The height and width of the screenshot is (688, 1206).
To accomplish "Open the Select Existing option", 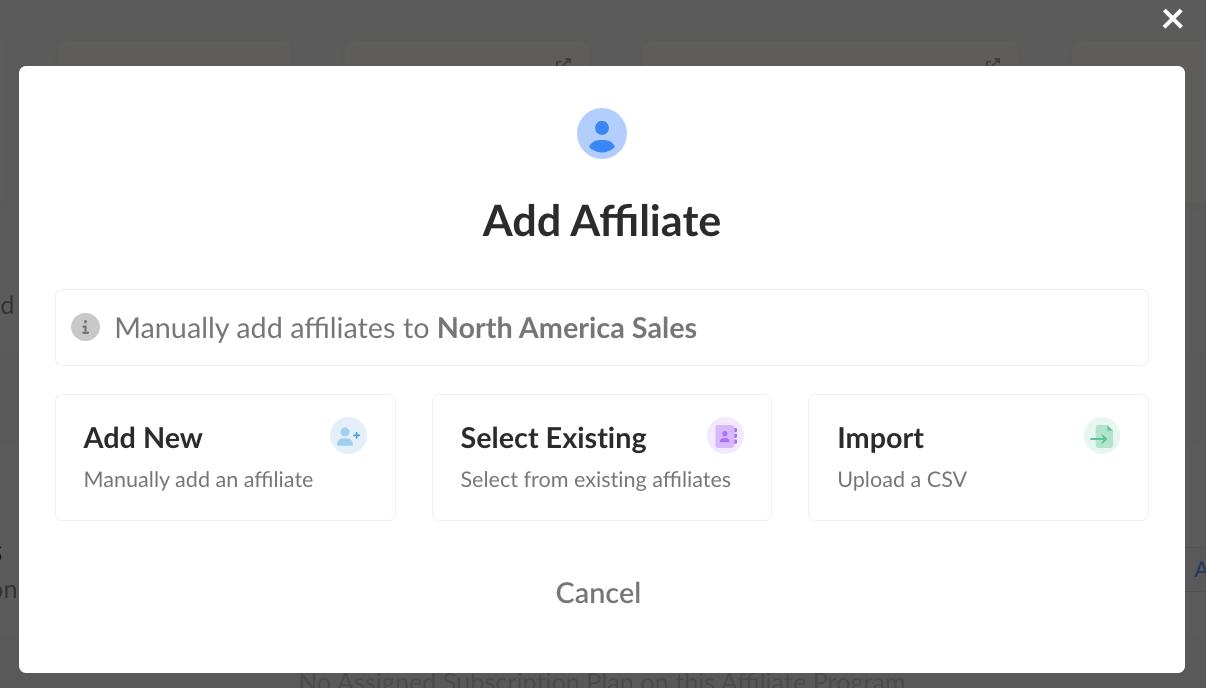I will coord(602,457).
